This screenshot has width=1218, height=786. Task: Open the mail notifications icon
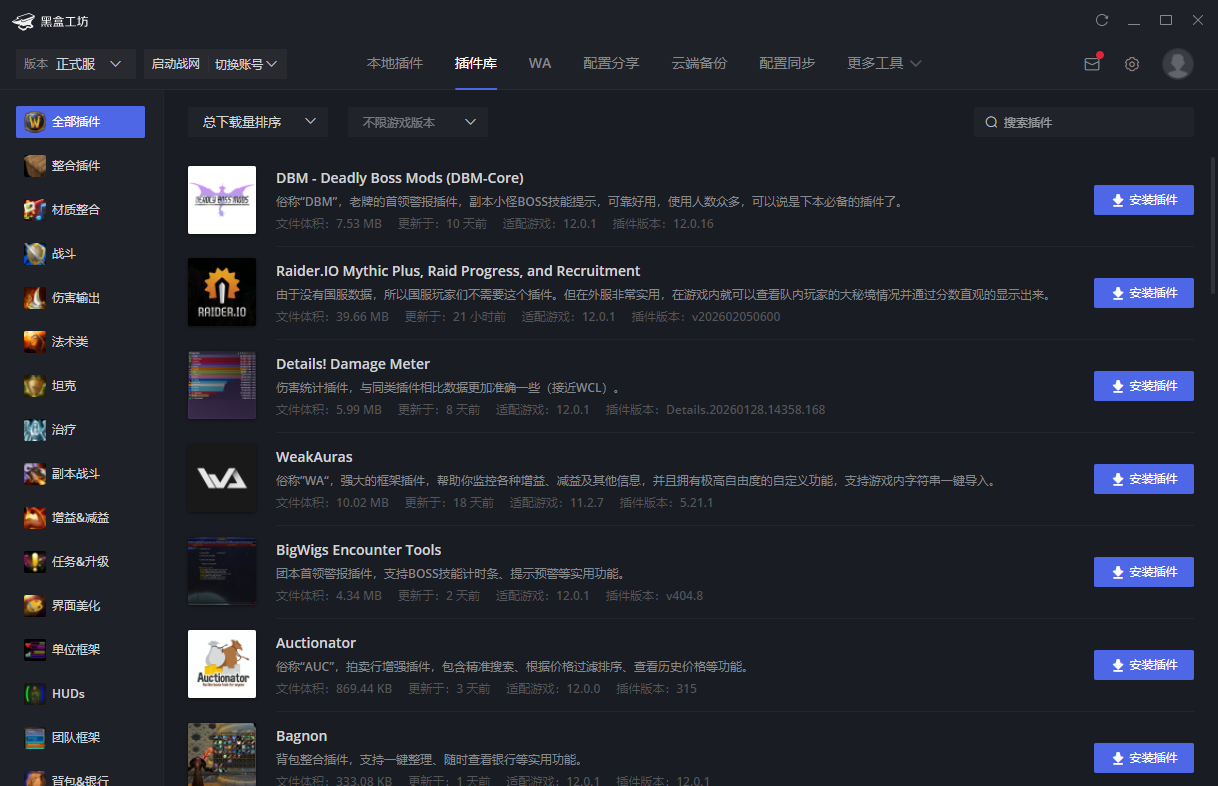point(1091,64)
